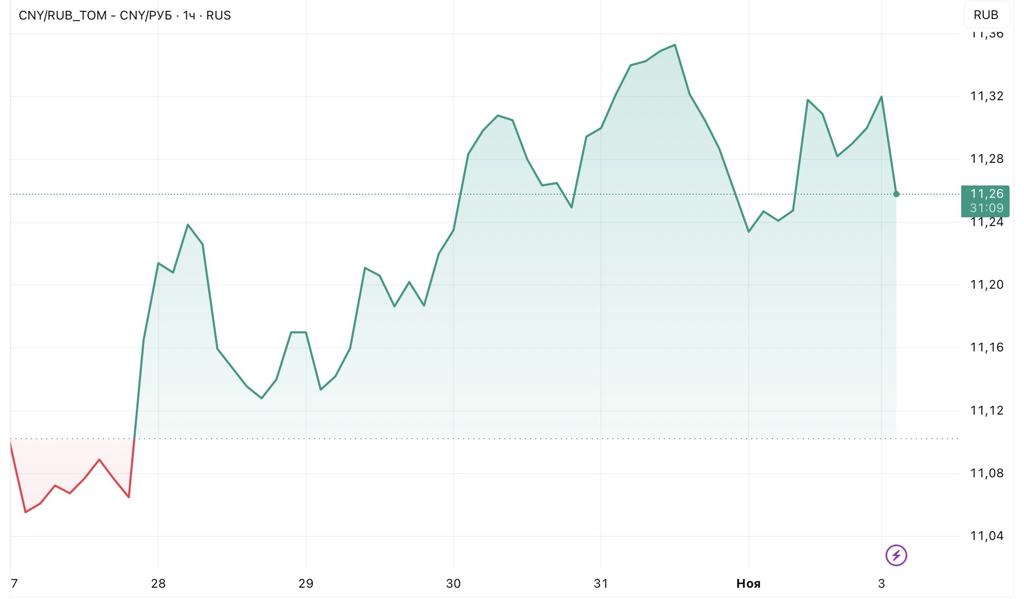
Task: Select date 28 on the time axis
Action: (158, 583)
